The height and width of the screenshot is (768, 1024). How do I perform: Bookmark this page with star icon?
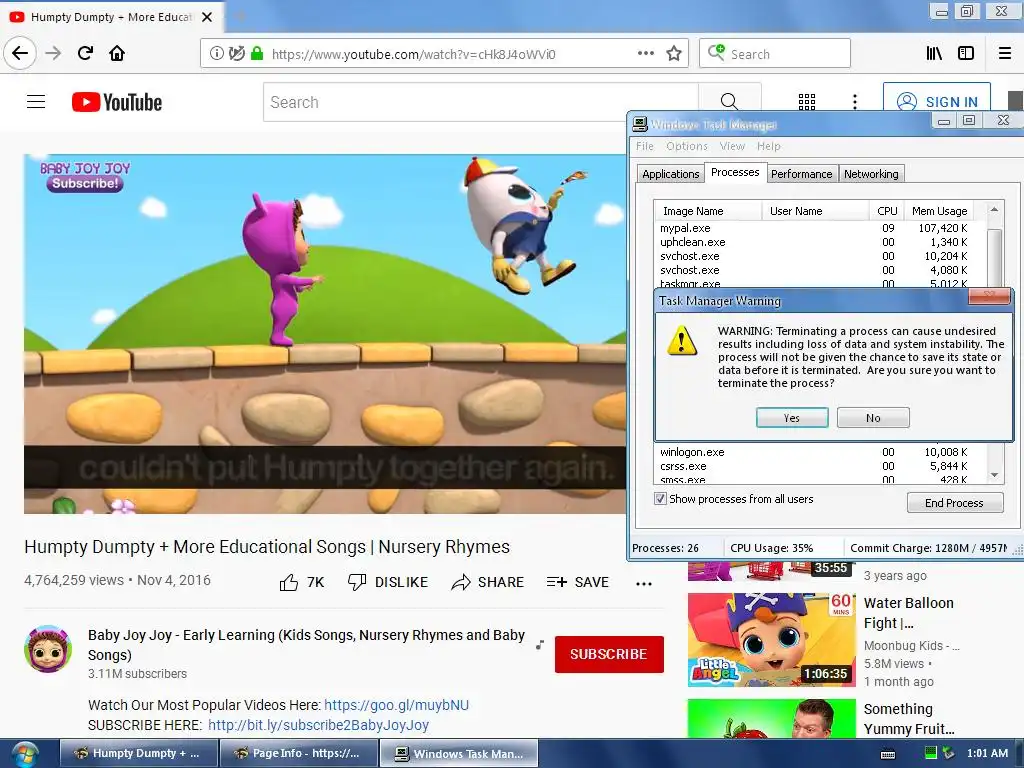[674, 54]
